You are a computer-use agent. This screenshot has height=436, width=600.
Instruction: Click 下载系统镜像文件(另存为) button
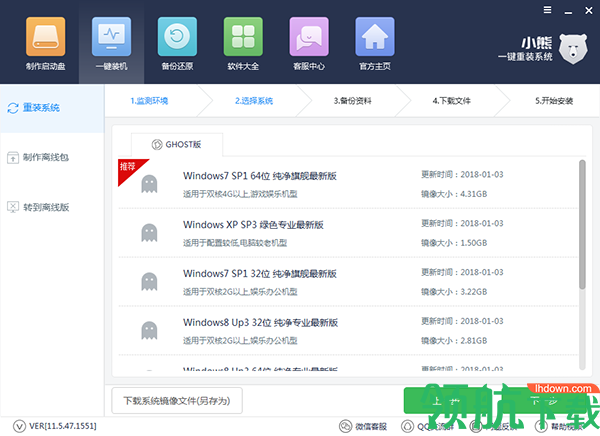coord(177,401)
